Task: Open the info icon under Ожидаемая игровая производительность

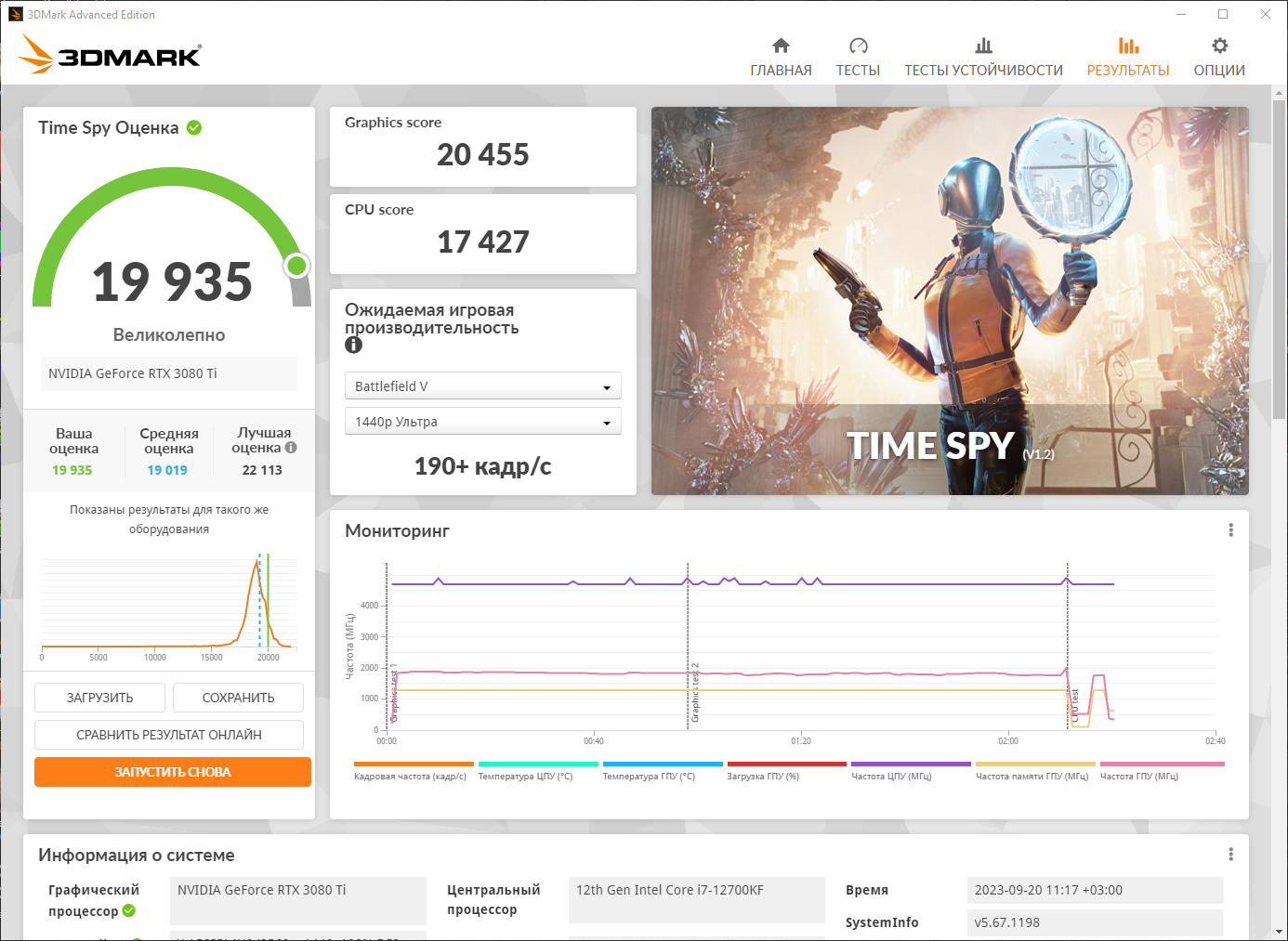Action: click(x=352, y=345)
